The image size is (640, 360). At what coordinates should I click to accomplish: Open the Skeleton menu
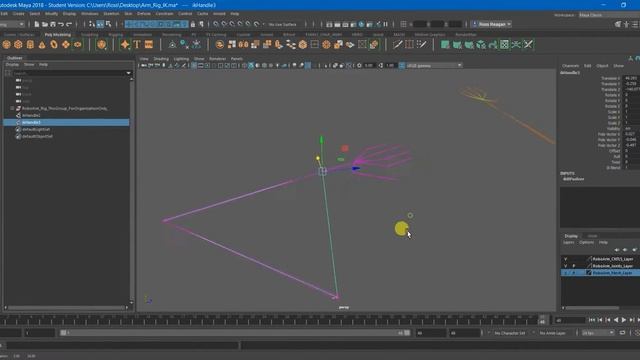(111, 13)
